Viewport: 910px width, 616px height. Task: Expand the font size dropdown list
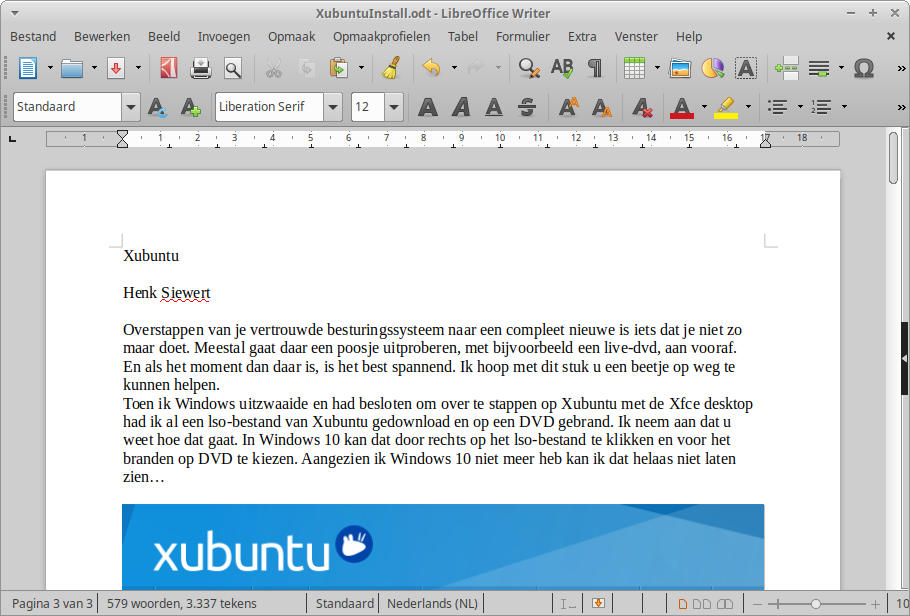(394, 107)
